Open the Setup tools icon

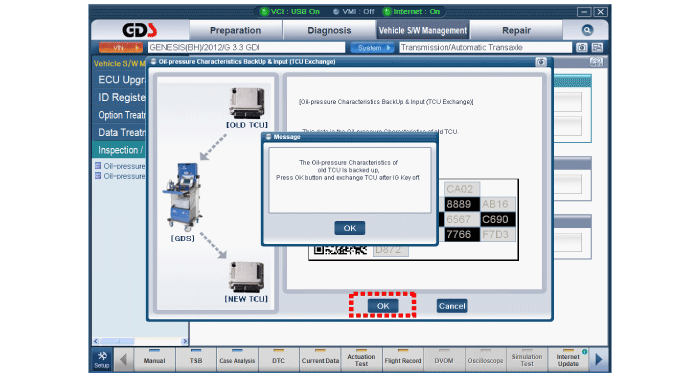(102, 360)
